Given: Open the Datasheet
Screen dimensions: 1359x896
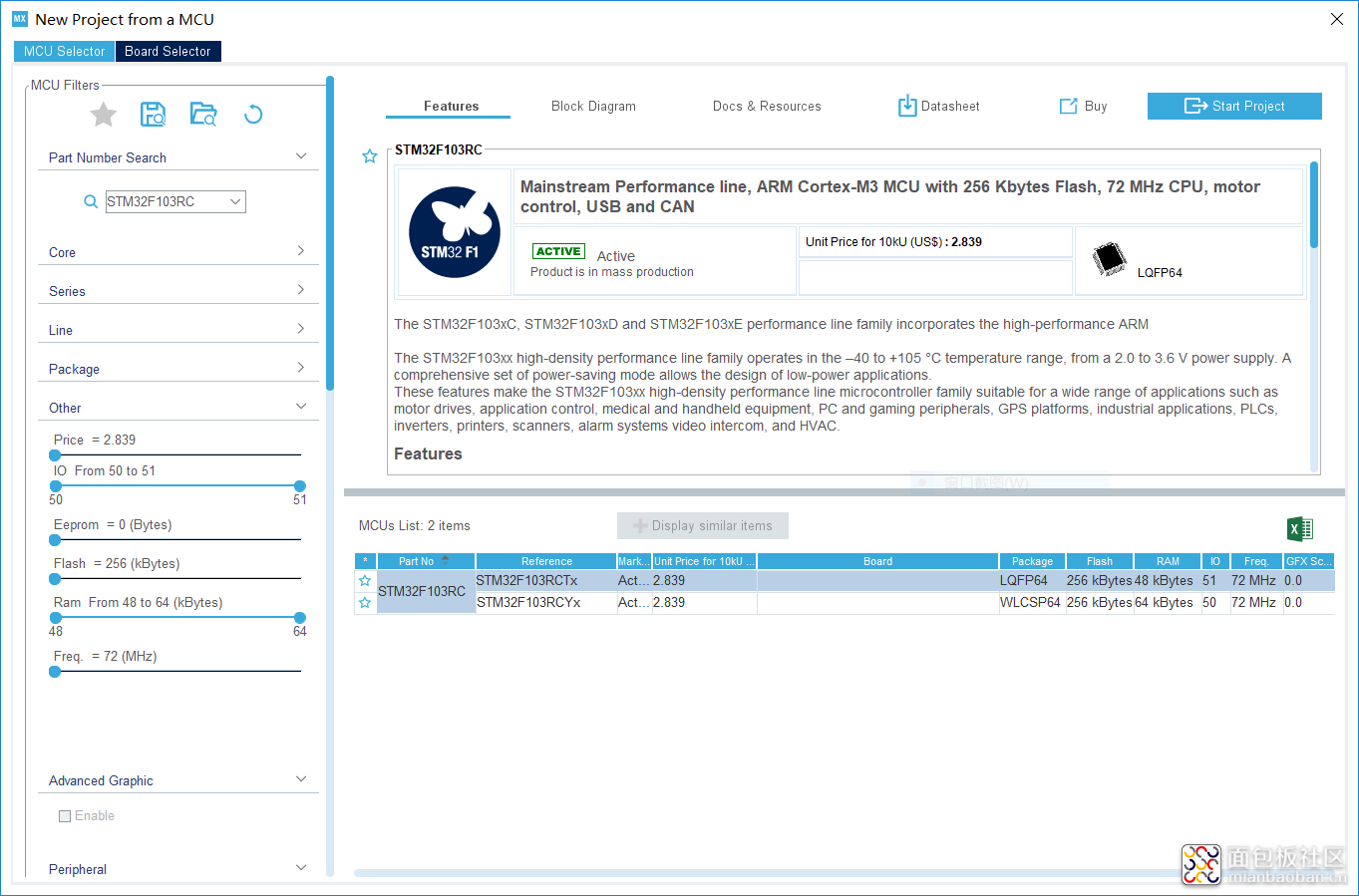Looking at the screenshot, I should (x=939, y=106).
